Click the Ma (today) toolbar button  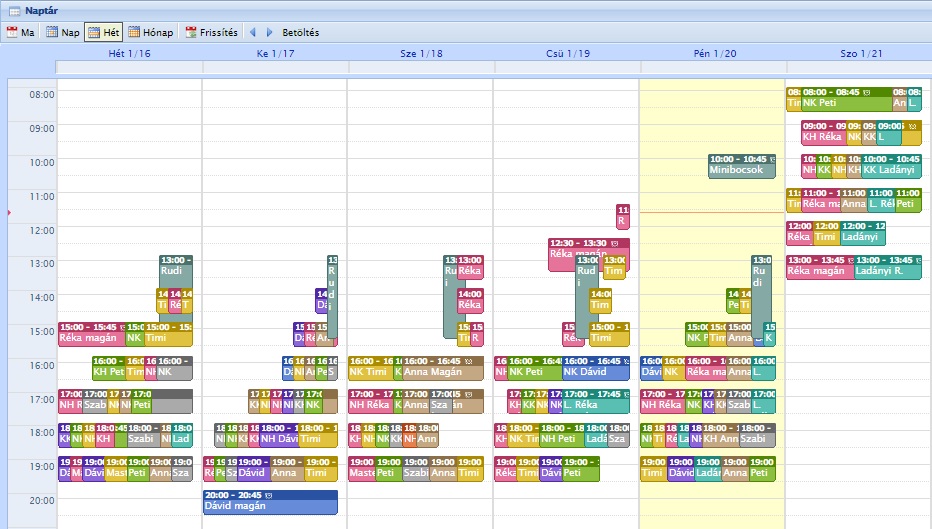pyautogui.click(x=21, y=32)
